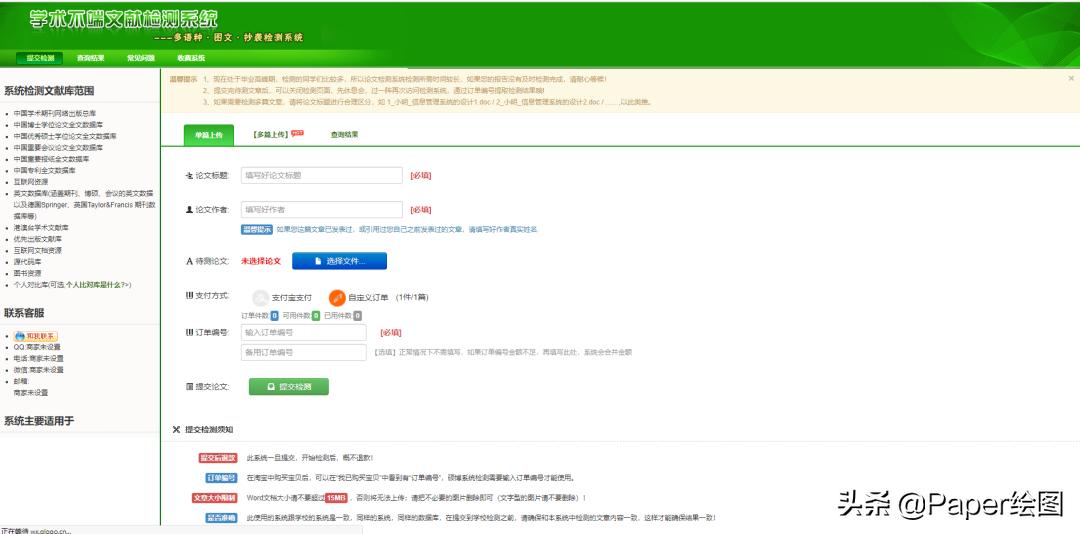The width and height of the screenshot is (1080, 534).
Task: Click the 中国专利全文数据库 list item
Action: pos(45,170)
